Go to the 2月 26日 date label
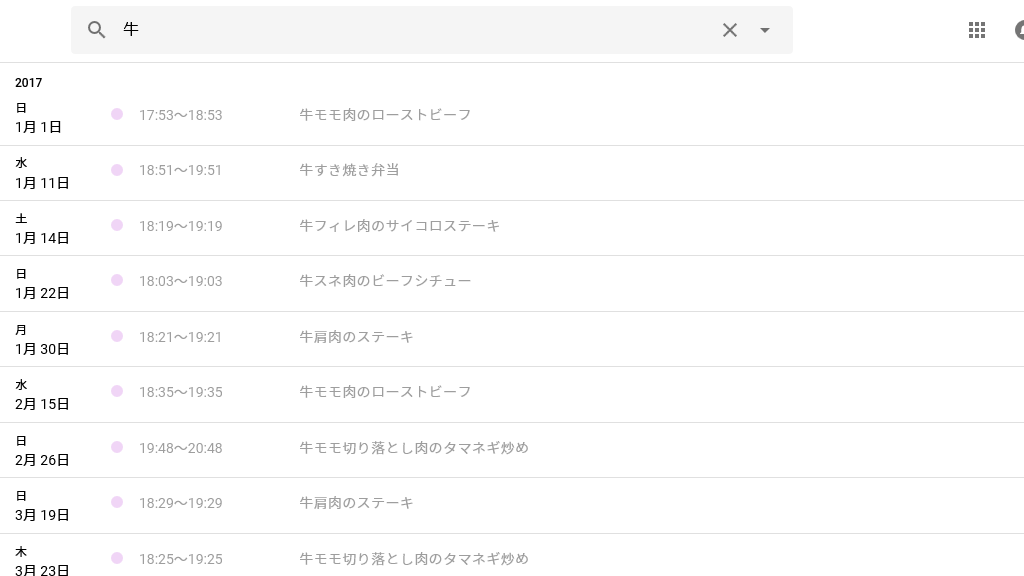1024x576 pixels. 42,460
